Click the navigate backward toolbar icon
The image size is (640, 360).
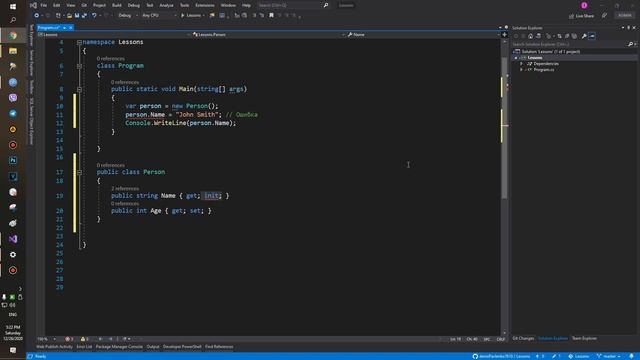click(36, 16)
